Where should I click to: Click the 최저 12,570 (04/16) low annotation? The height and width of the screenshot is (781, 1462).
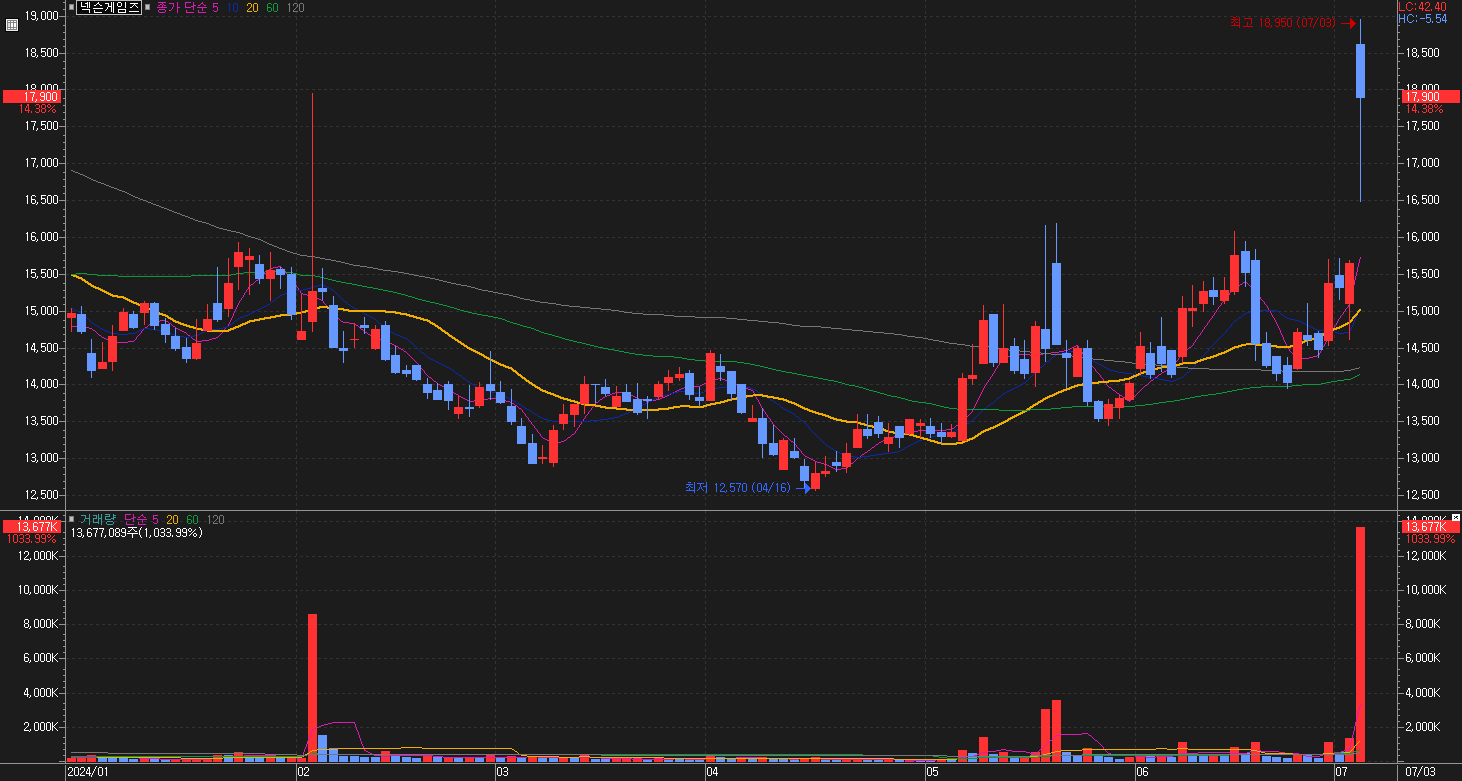pos(737,487)
